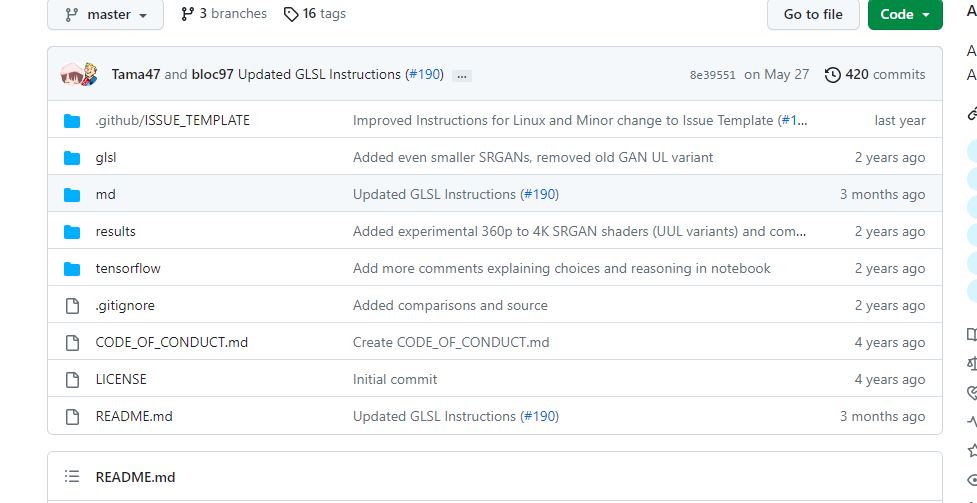Expand the green Code dropdown button
Viewport: 977px width, 503px height.
click(x=905, y=14)
